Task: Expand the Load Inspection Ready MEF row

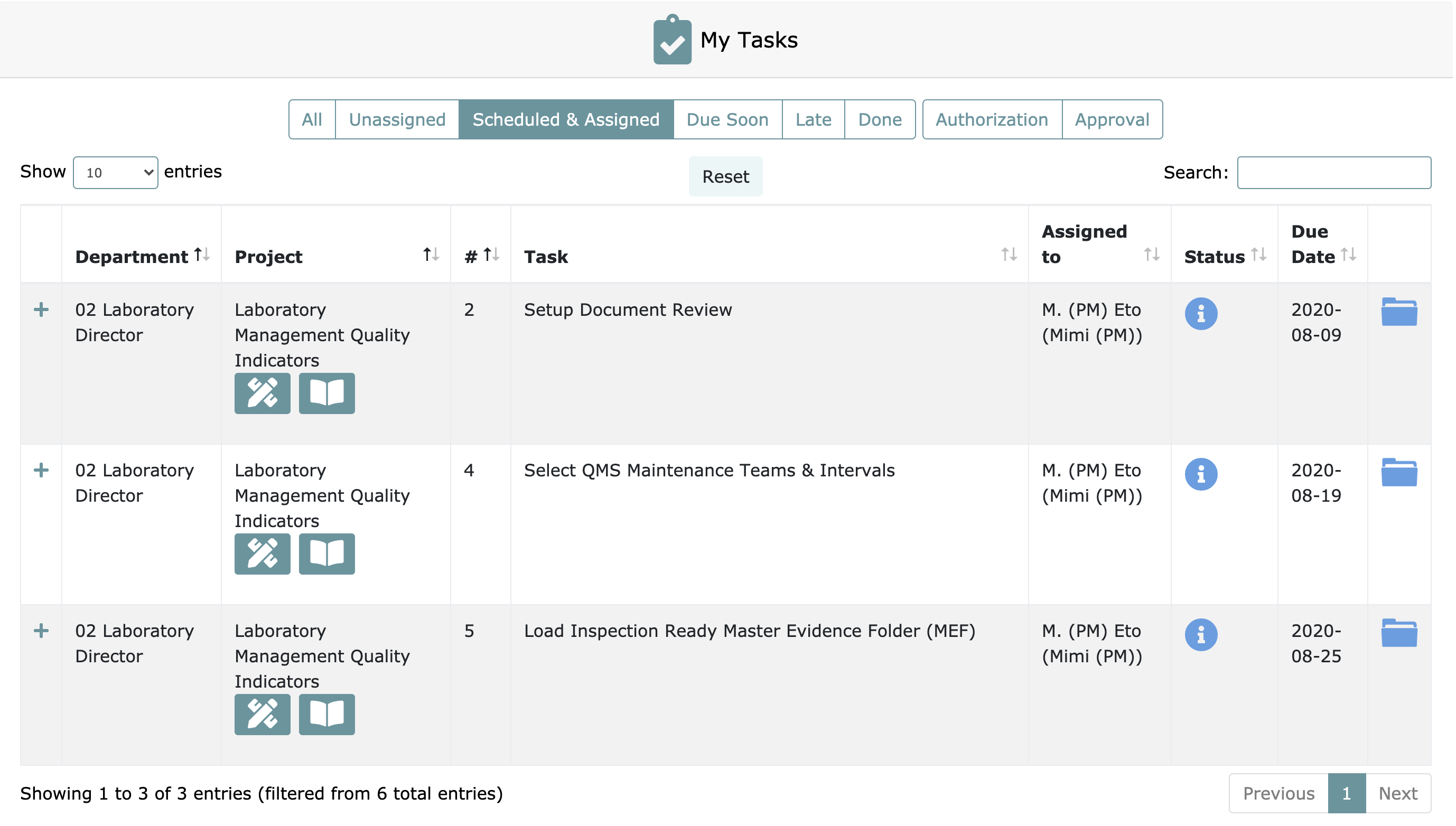Action: tap(41, 632)
